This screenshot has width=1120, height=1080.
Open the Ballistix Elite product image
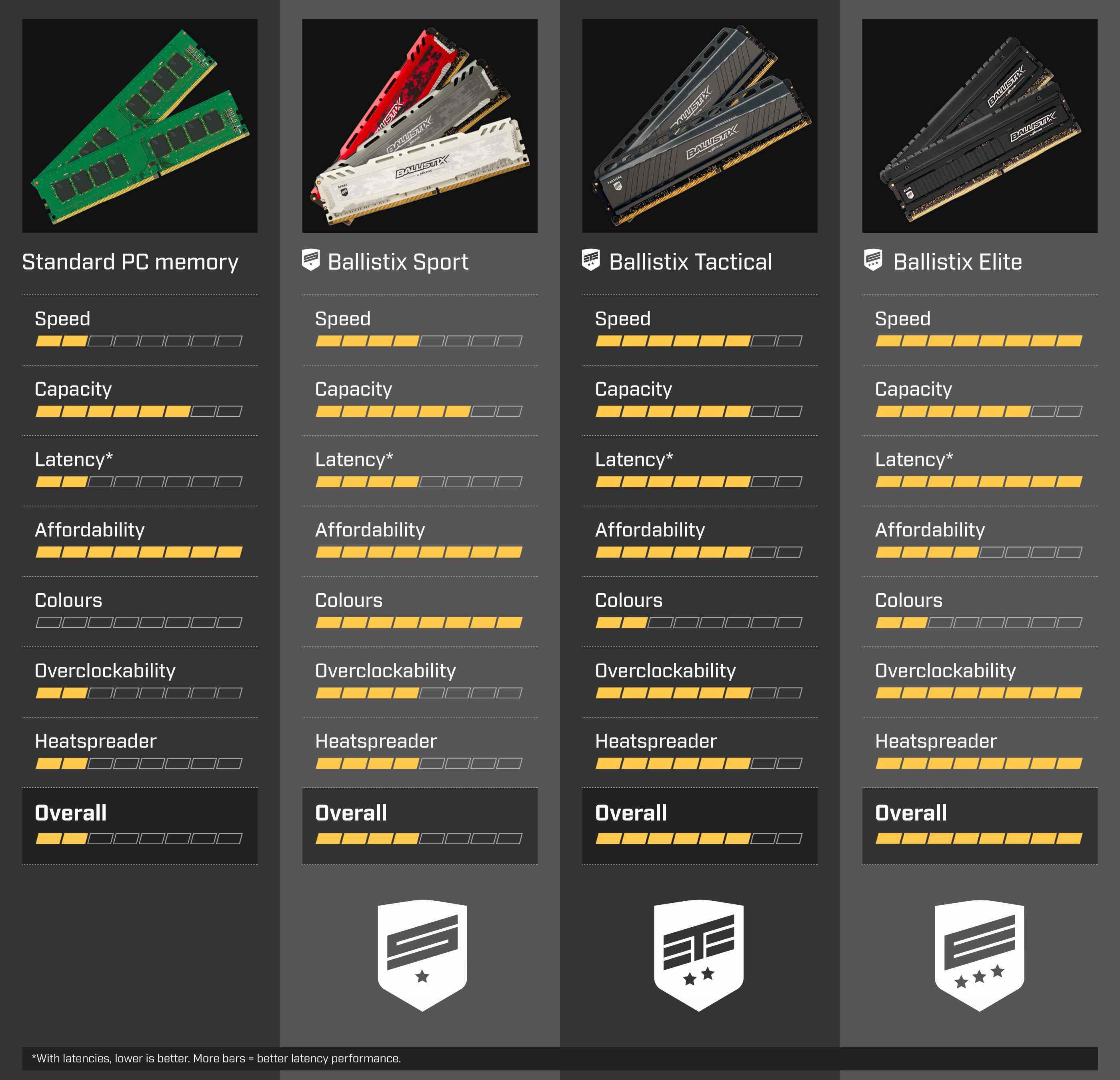coord(980,126)
